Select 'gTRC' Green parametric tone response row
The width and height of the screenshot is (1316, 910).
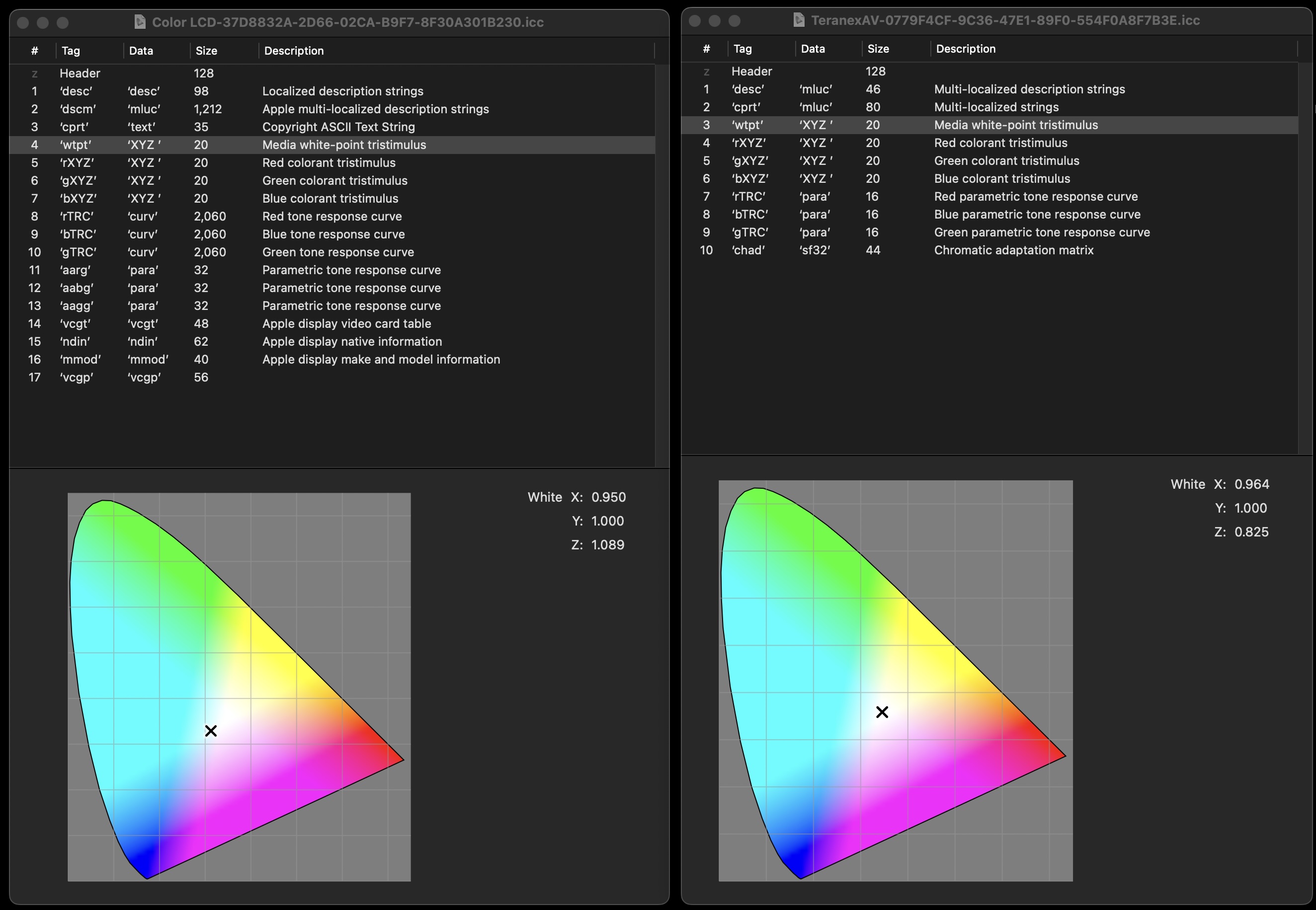point(989,232)
